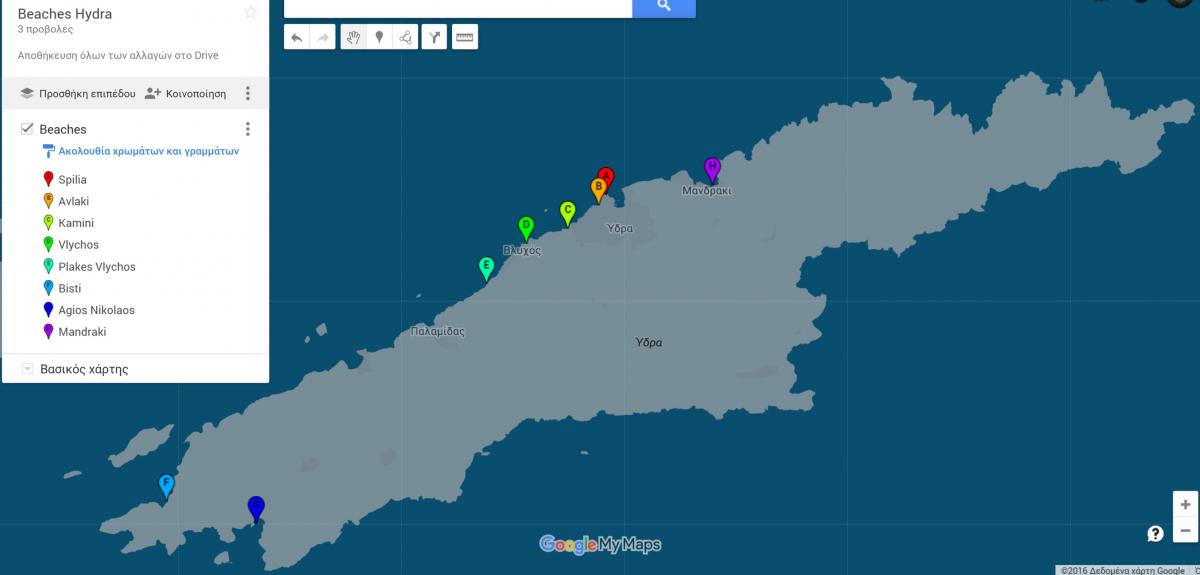Open the Ακολουθία χρωμάτων και γραμμάτων style link

click(x=148, y=152)
